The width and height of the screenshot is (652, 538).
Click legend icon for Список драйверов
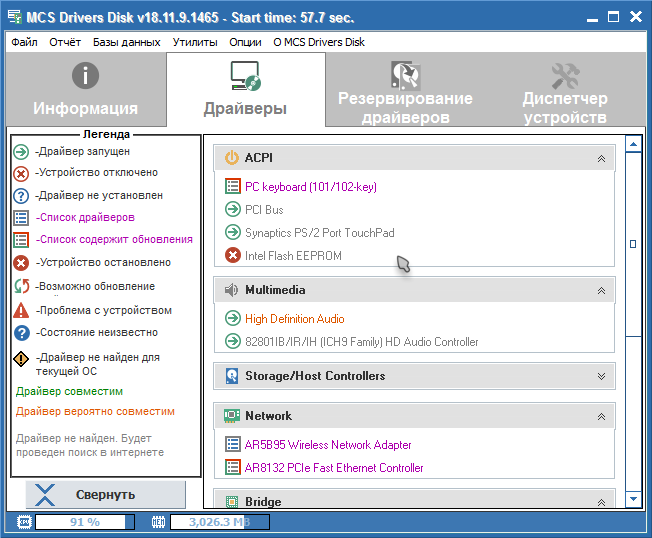click(21, 218)
